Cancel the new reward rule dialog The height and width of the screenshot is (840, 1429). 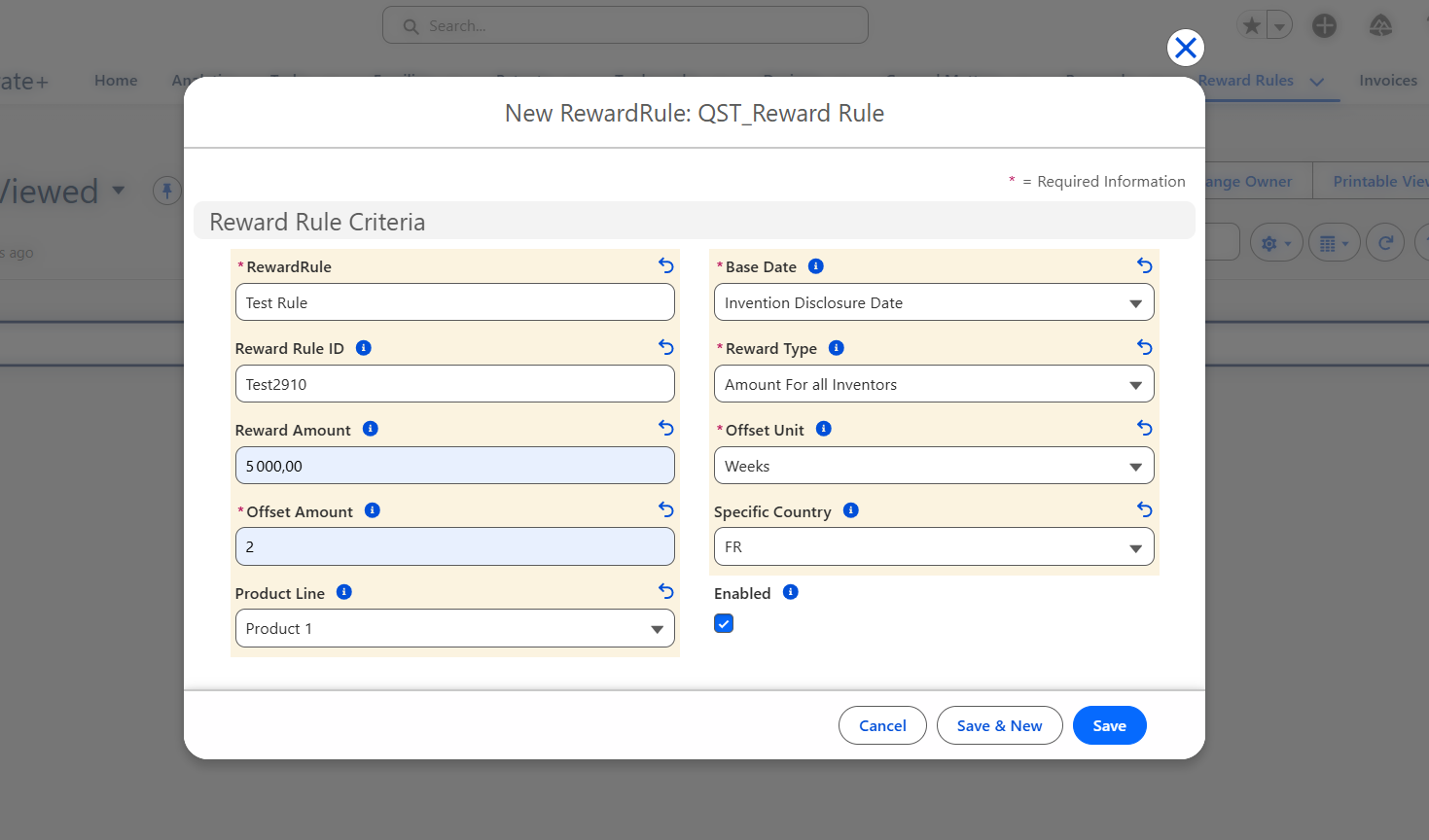(882, 725)
